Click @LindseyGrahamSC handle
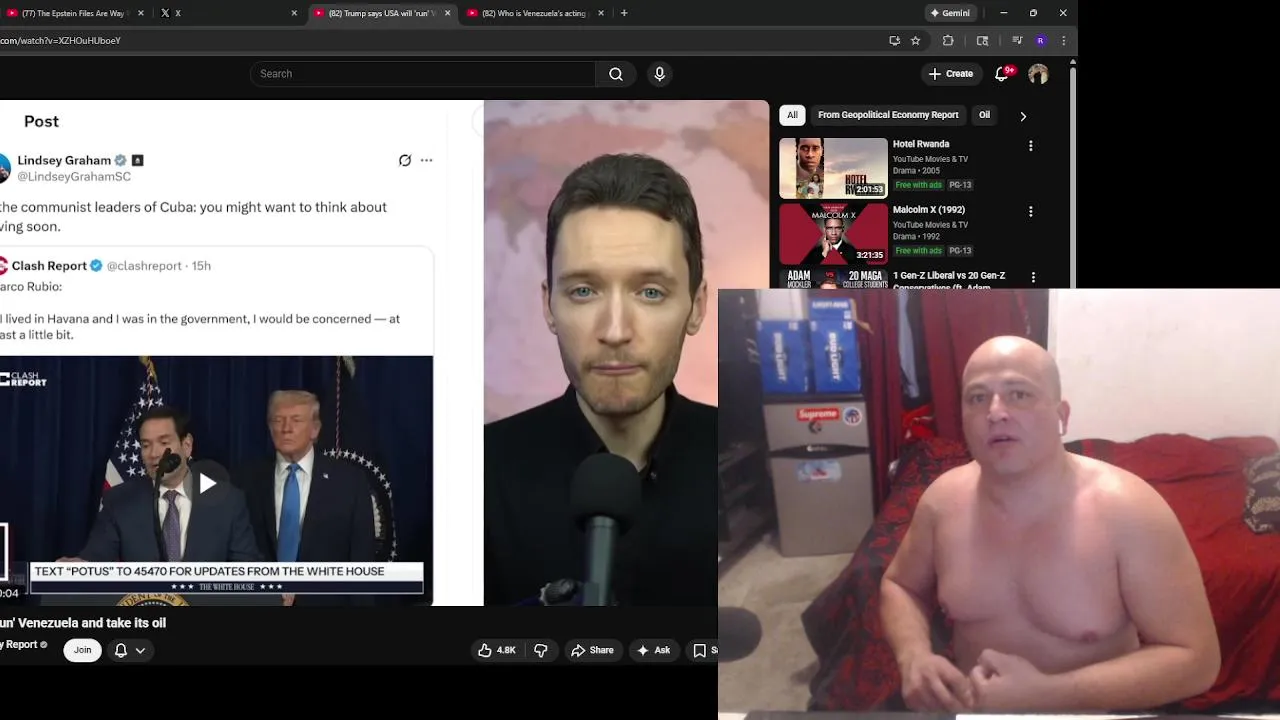This screenshot has width=1280, height=720. tap(74, 177)
